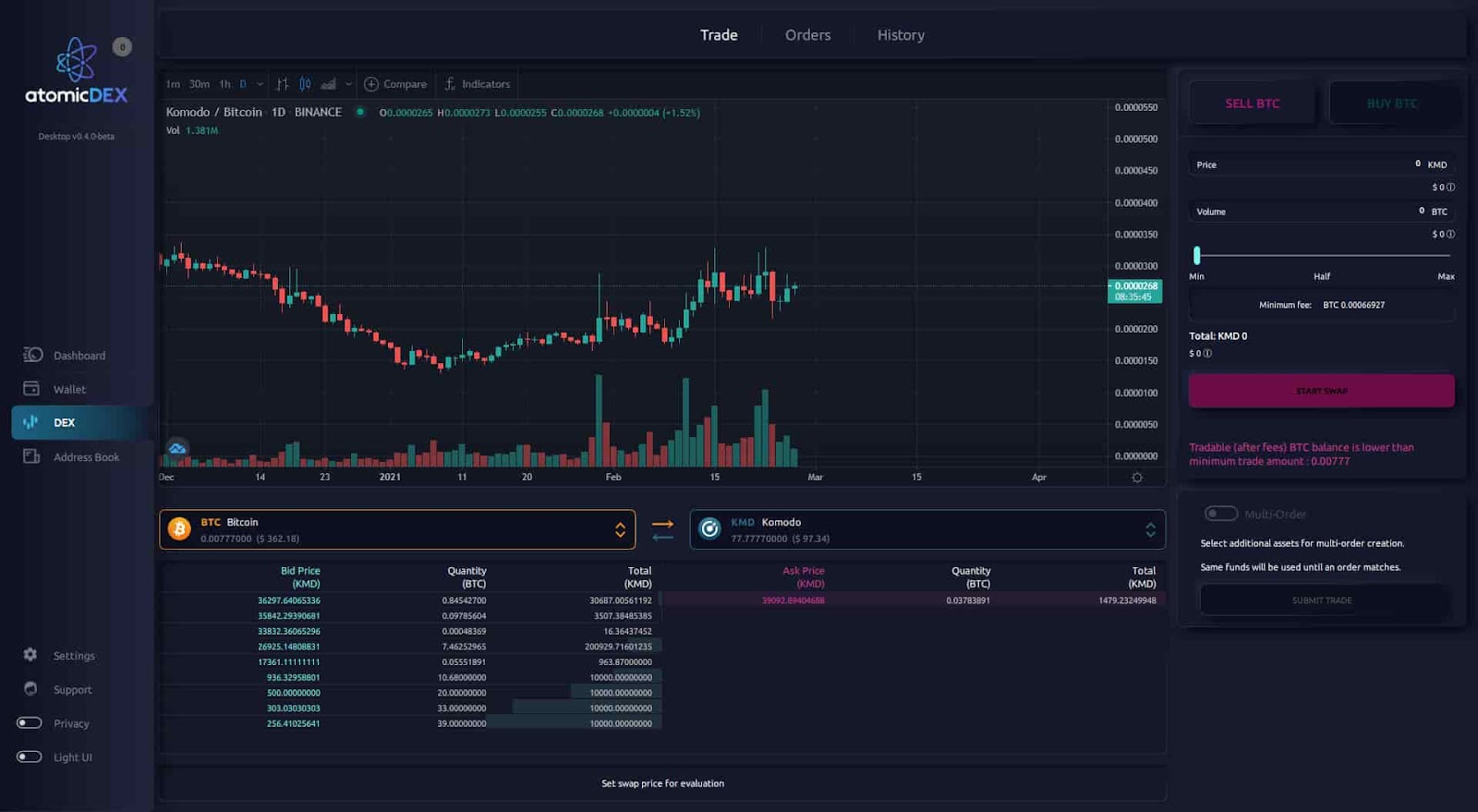Toggle the Privacy switch
Viewport: 1478px width, 812px height.
coord(30,723)
